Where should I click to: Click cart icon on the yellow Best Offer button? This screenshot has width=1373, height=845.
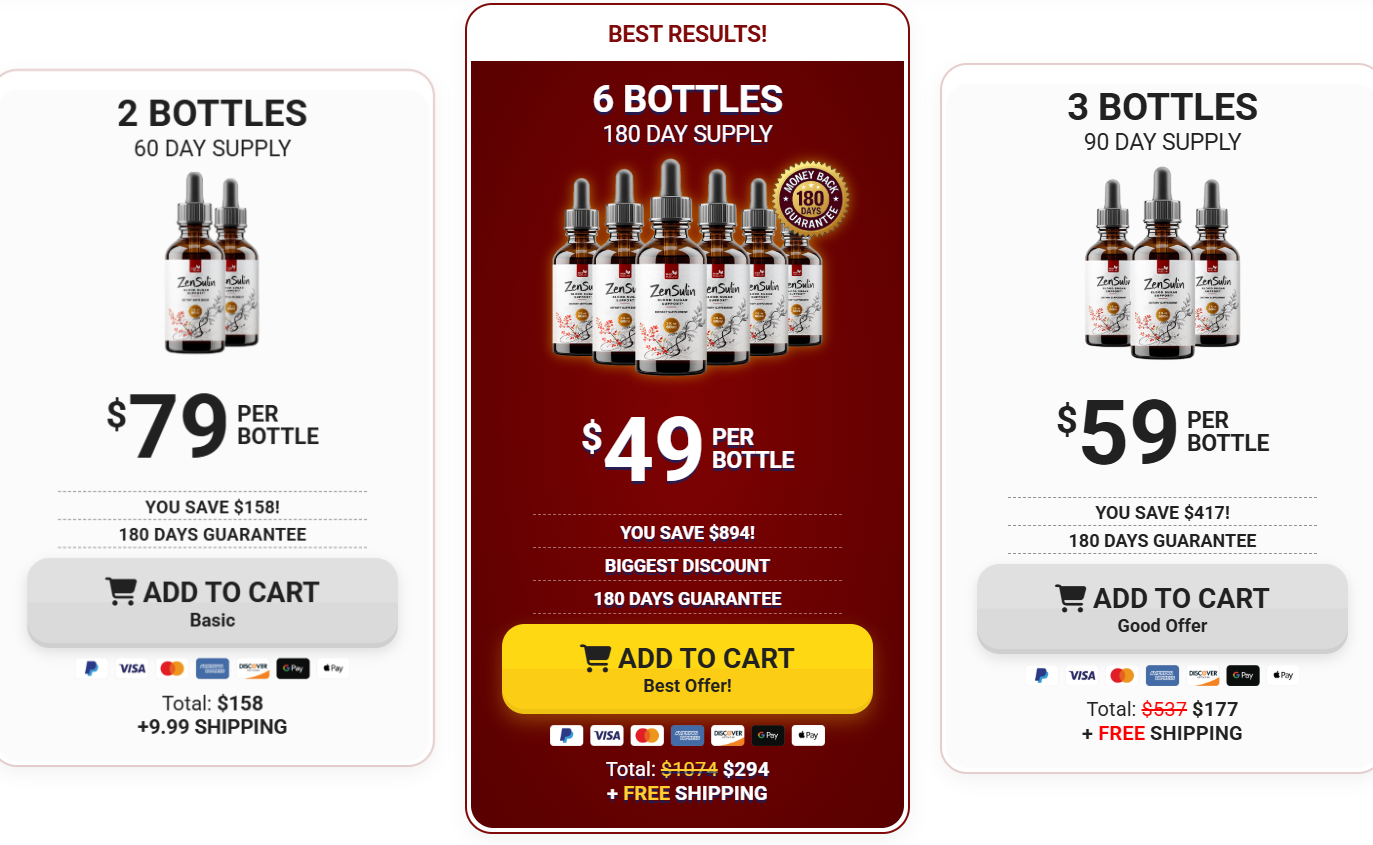point(596,658)
